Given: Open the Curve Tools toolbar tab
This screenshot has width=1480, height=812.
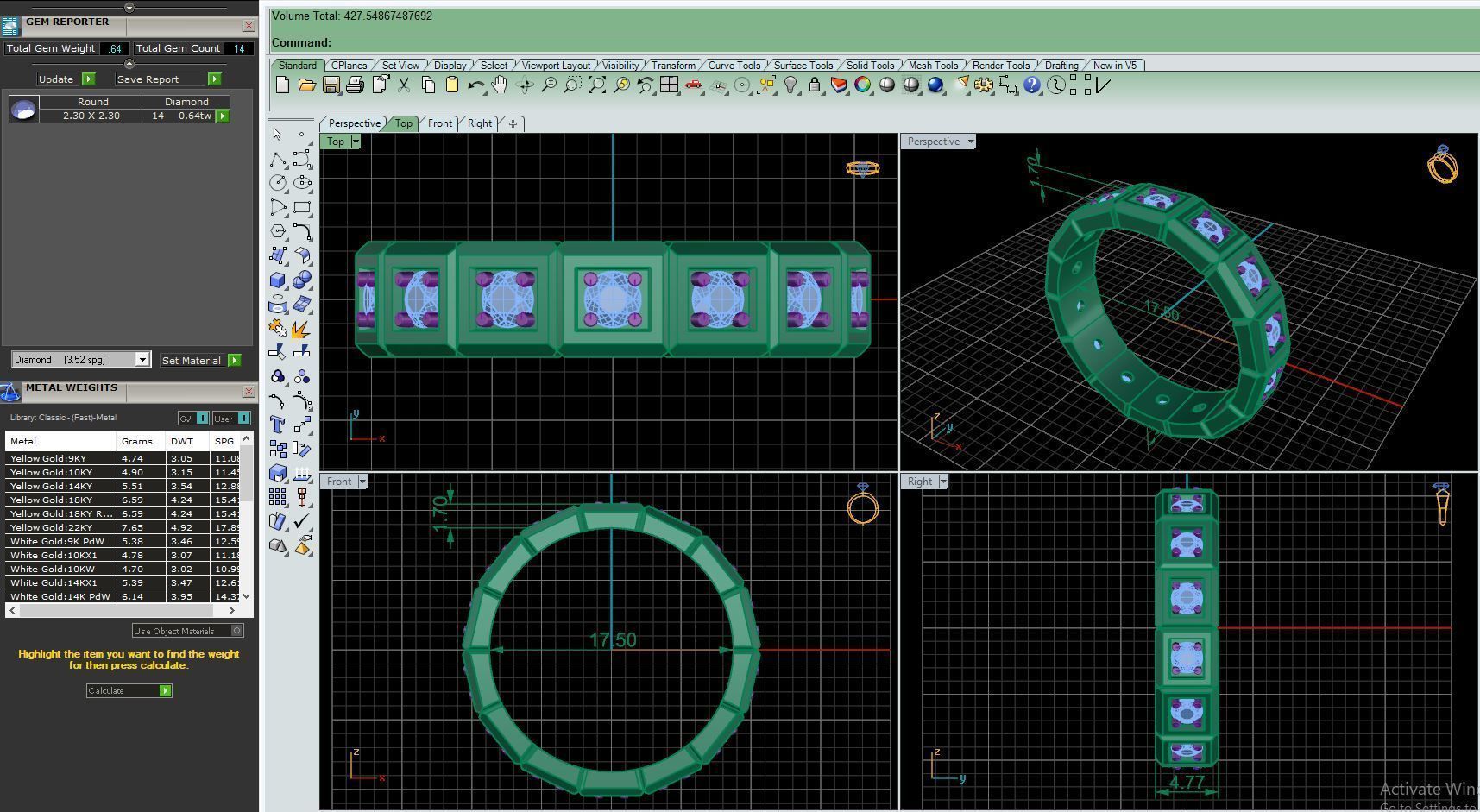Looking at the screenshot, I should tap(734, 66).
